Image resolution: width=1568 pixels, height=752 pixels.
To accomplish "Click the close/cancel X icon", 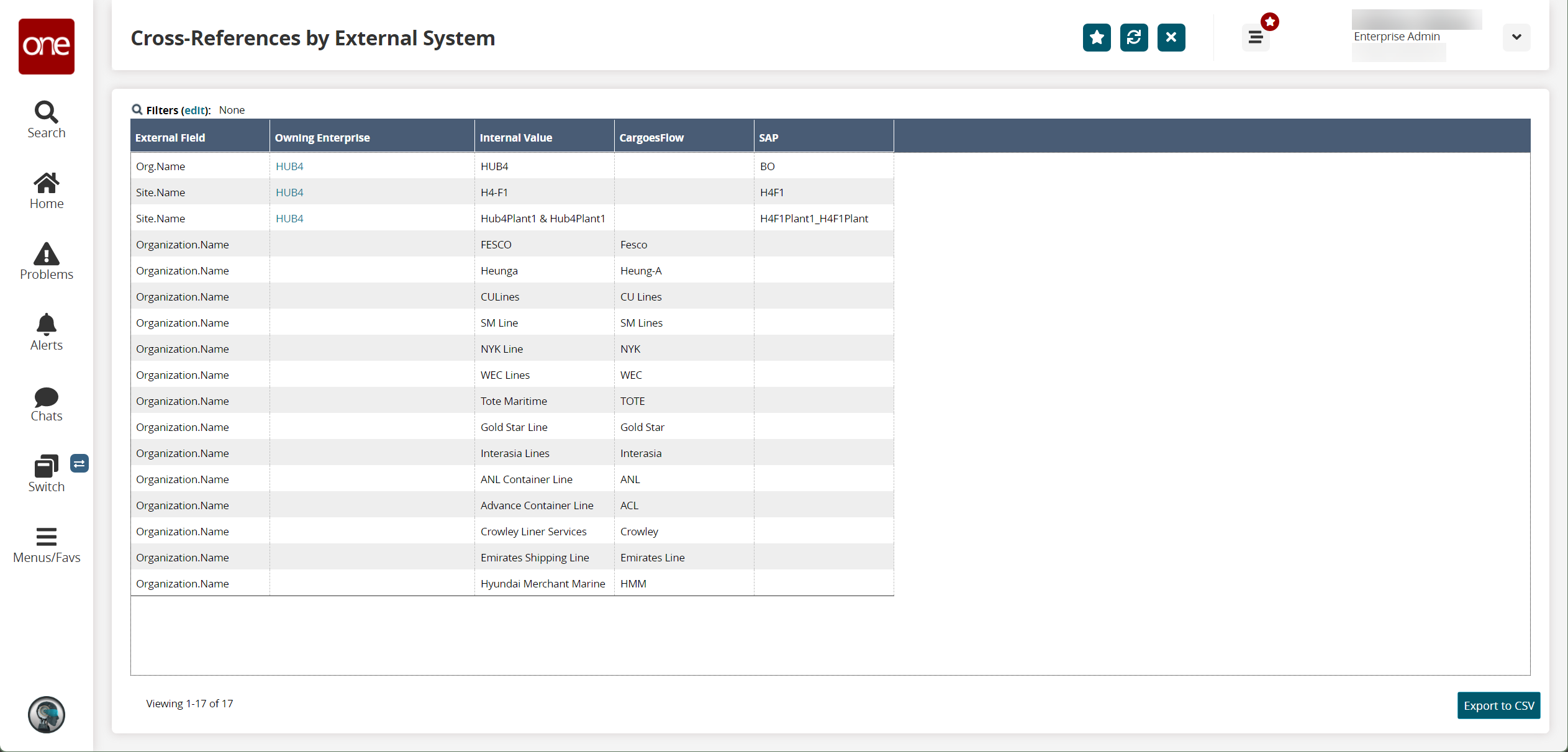I will (1172, 37).
